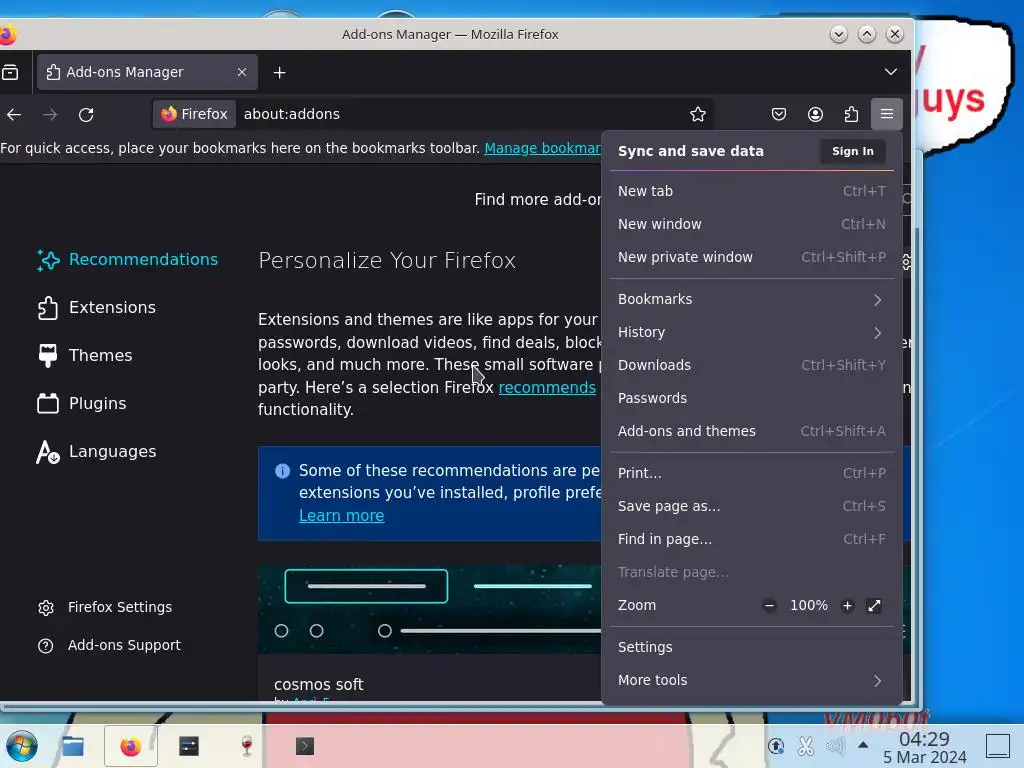This screenshot has height=768, width=1024.
Task: Click the 04:29 clock in the tray
Action: coord(924,739)
